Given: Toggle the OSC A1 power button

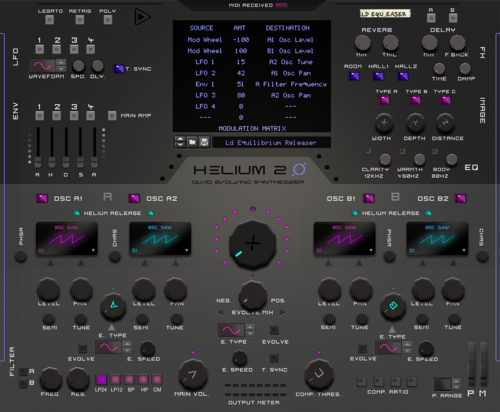Looking at the screenshot, I should (42, 198).
